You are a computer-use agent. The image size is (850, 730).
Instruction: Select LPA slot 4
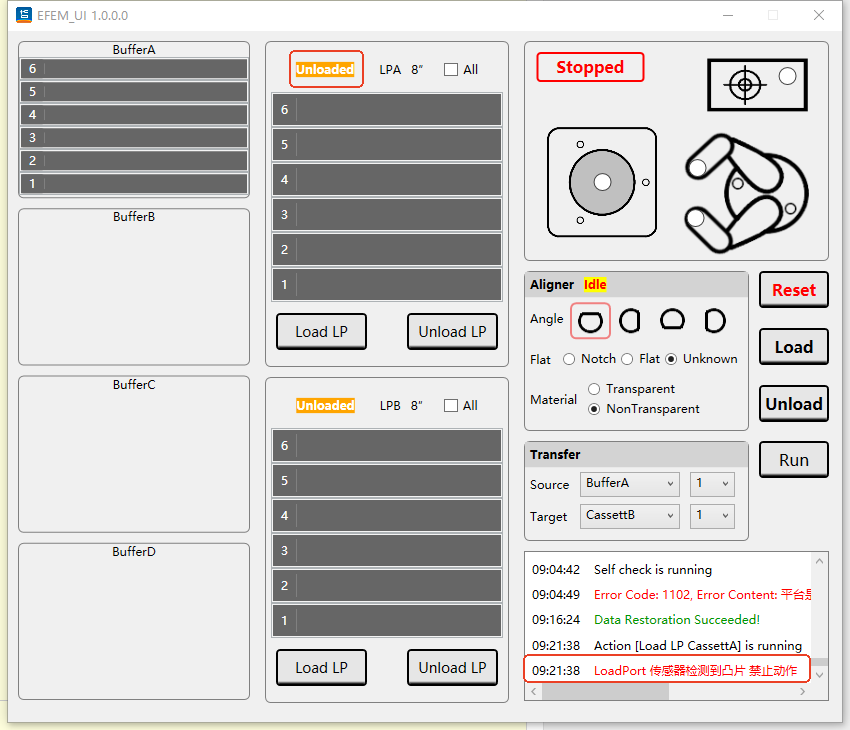tap(387, 179)
